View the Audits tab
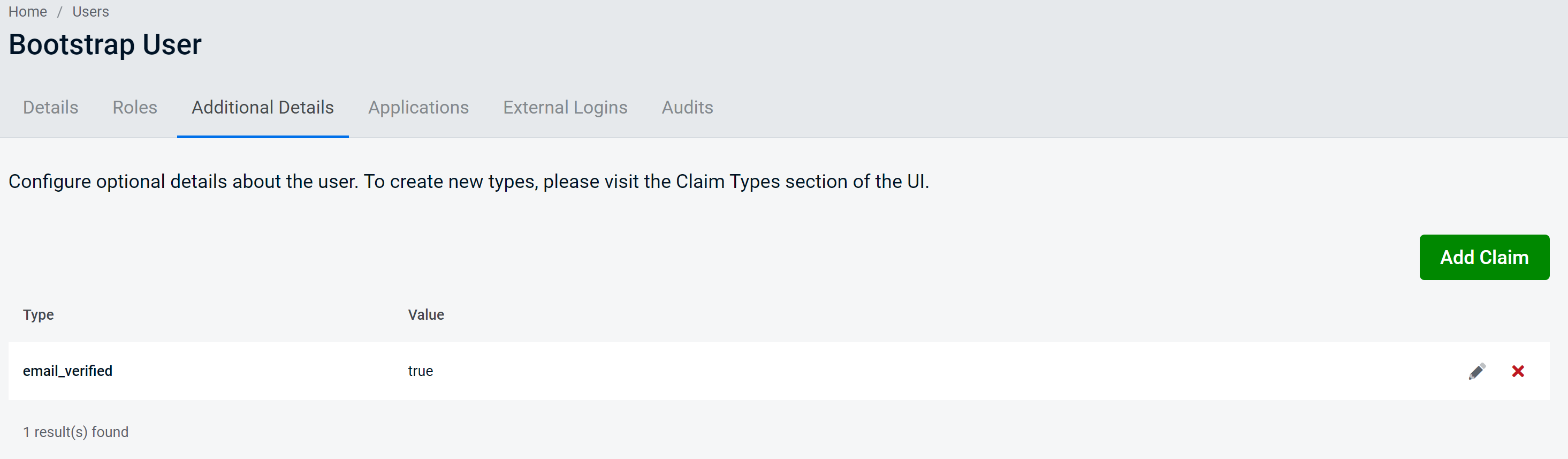This screenshot has width=1568, height=459. click(687, 107)
